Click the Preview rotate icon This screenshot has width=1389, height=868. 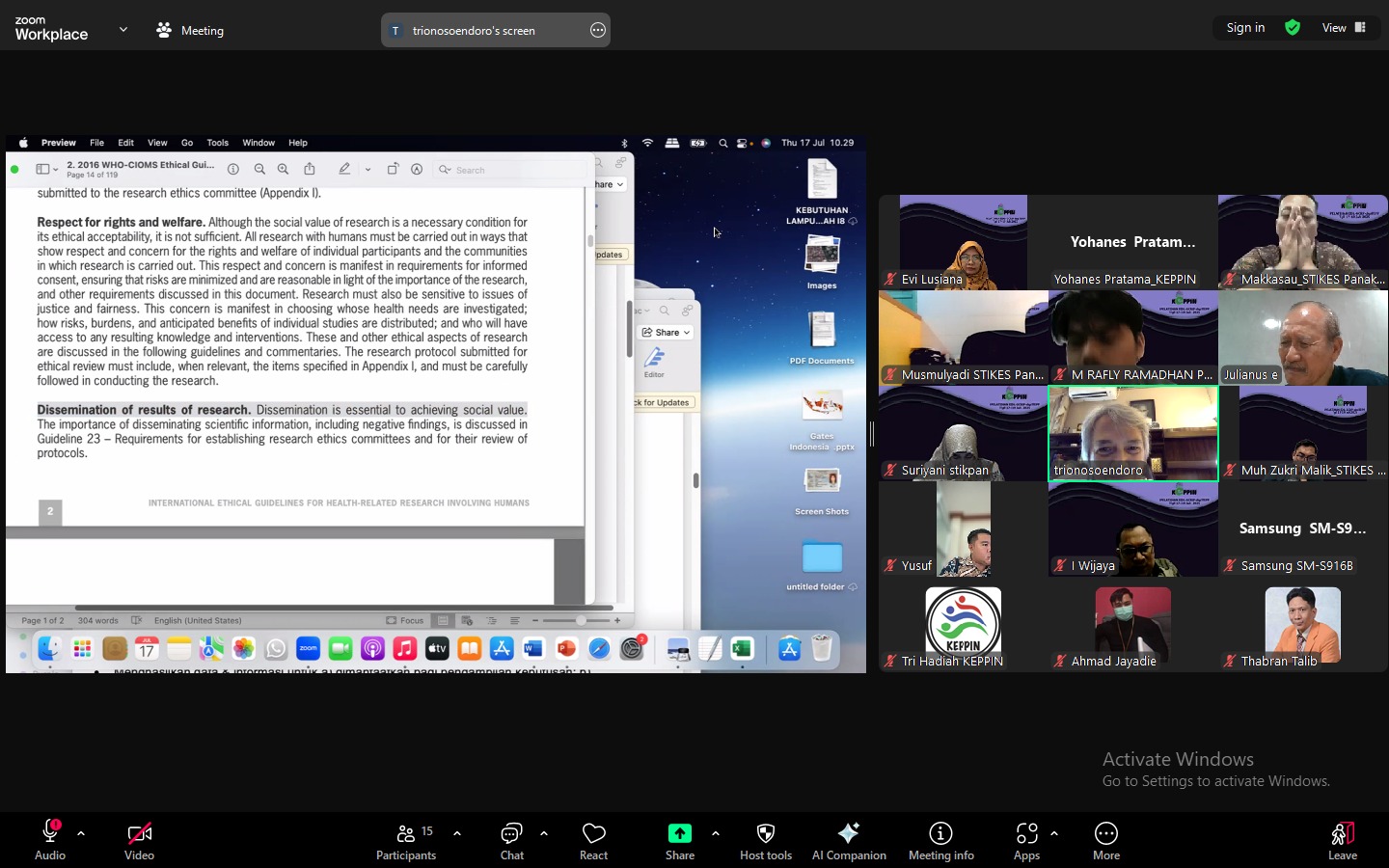(393, 169)
